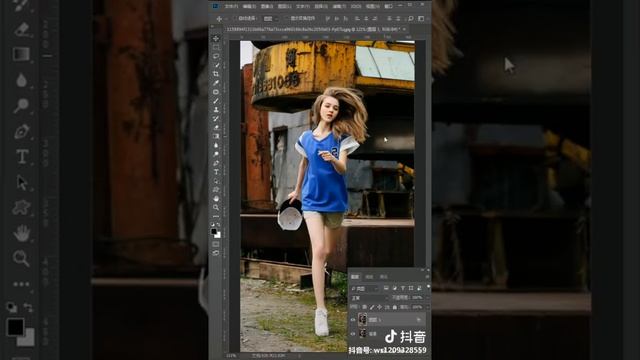The width and height of the screenshot is (640, 360).
Task: Open the Layers panel flyout menu
Action: point(427,277)
